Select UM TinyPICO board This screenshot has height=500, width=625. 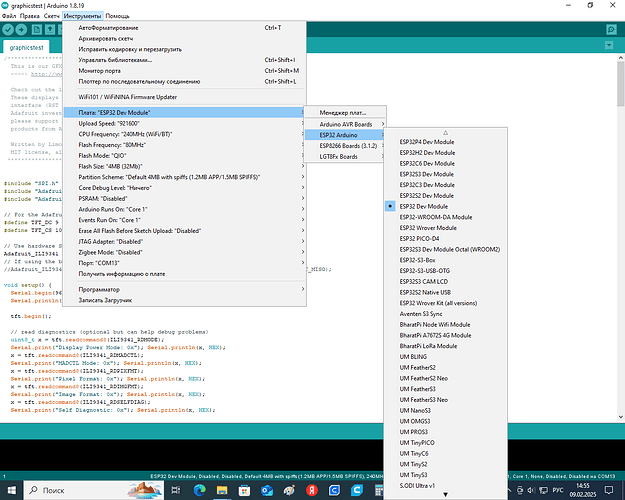(445, 443)
